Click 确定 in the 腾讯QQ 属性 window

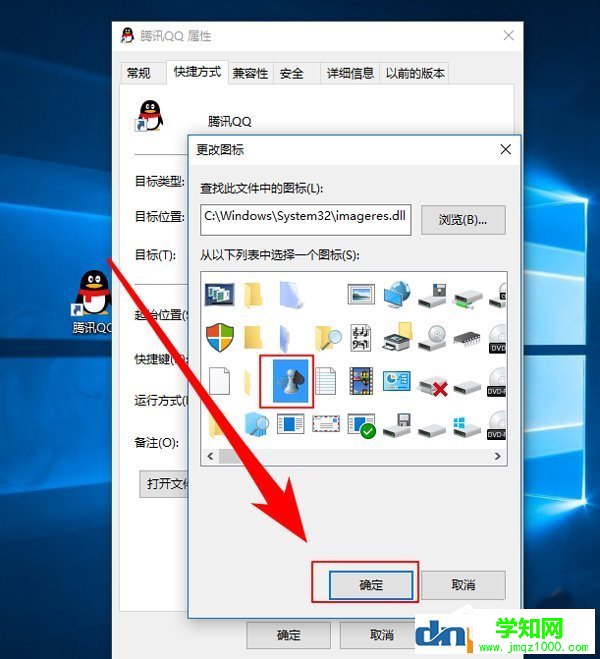(289, 635)
